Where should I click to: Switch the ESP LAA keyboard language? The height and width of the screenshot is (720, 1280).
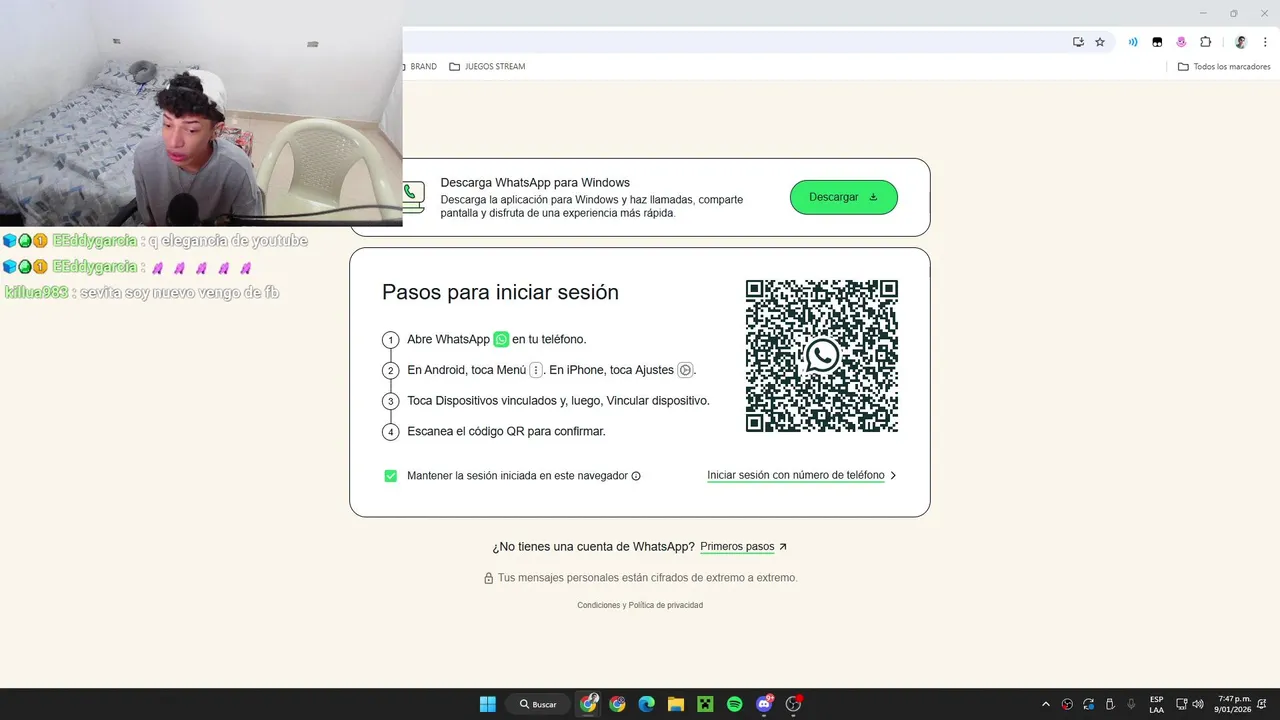pos(1156,704)
